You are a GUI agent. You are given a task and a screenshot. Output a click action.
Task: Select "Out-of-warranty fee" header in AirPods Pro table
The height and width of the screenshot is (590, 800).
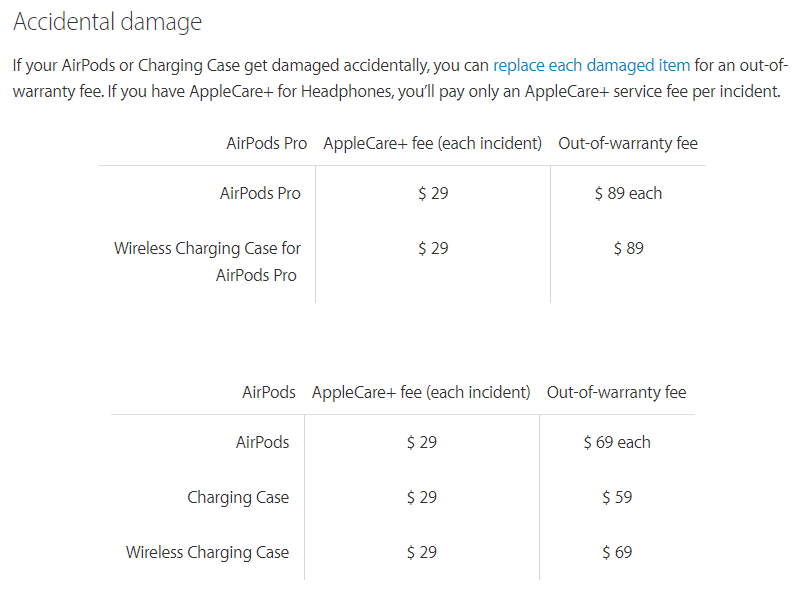(628, 143)
